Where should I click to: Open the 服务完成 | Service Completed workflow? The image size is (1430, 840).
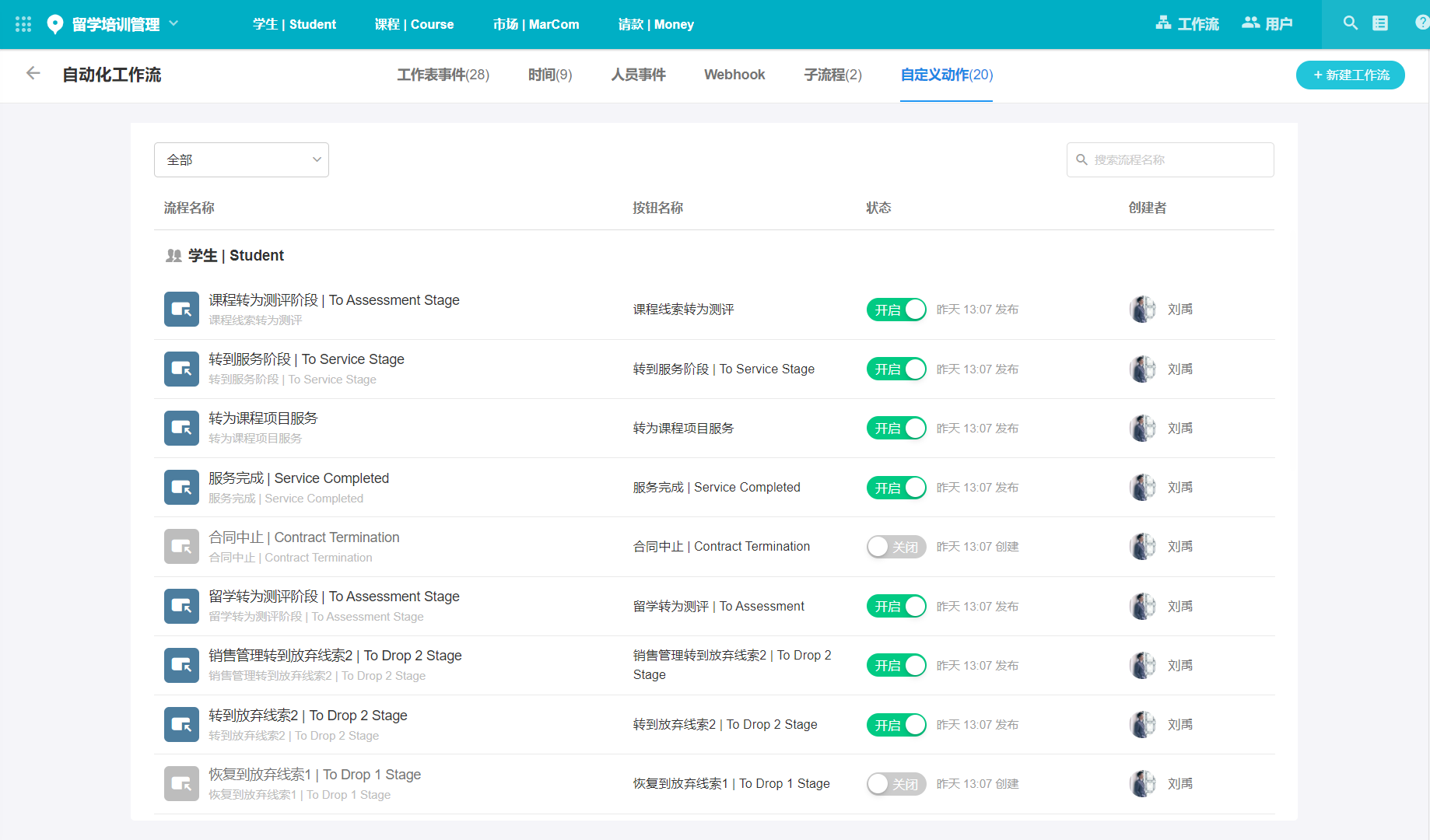tap(299, 478)
